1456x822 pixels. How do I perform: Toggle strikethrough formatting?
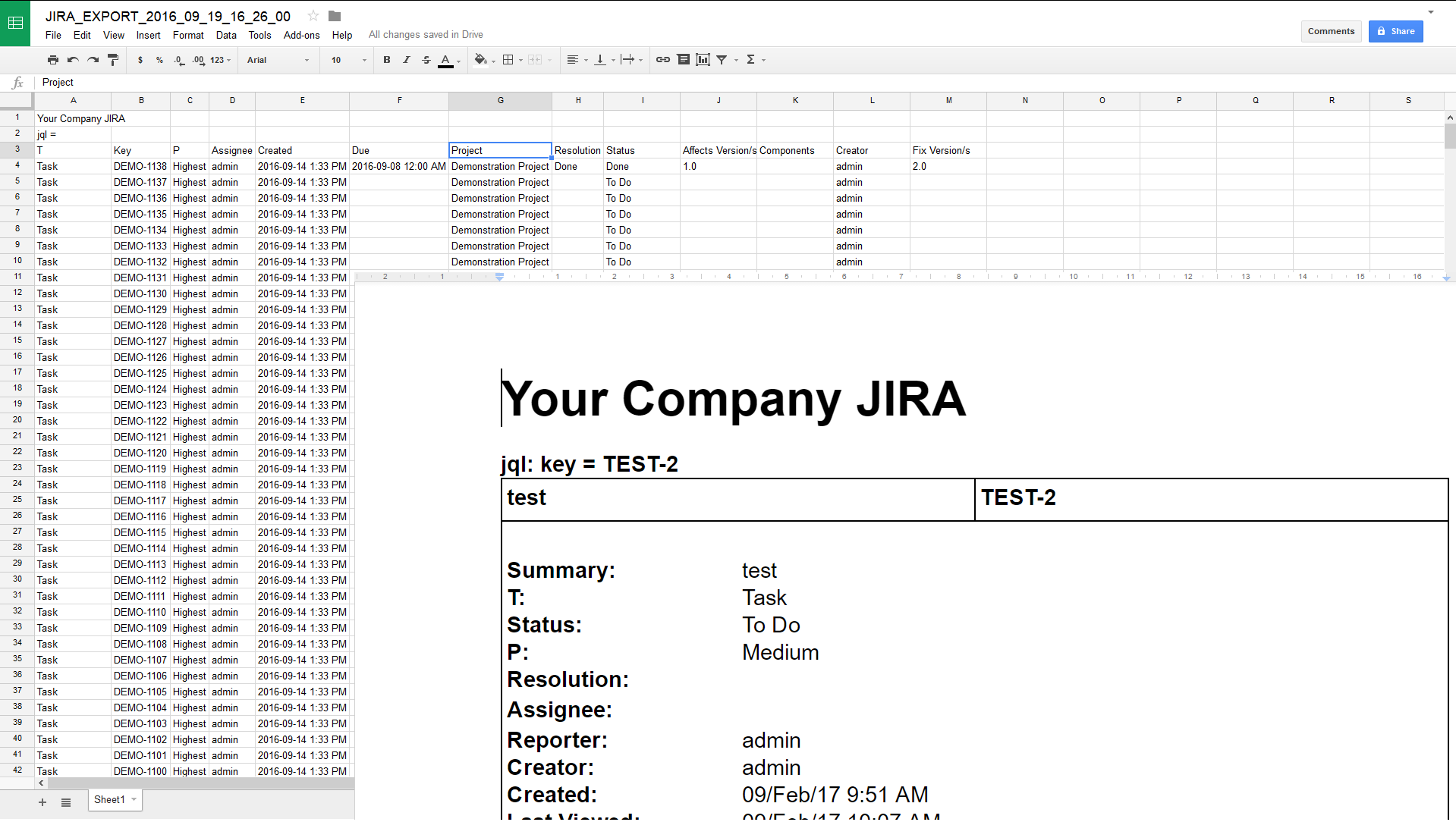pyautogui.click(x=426, y=60)
